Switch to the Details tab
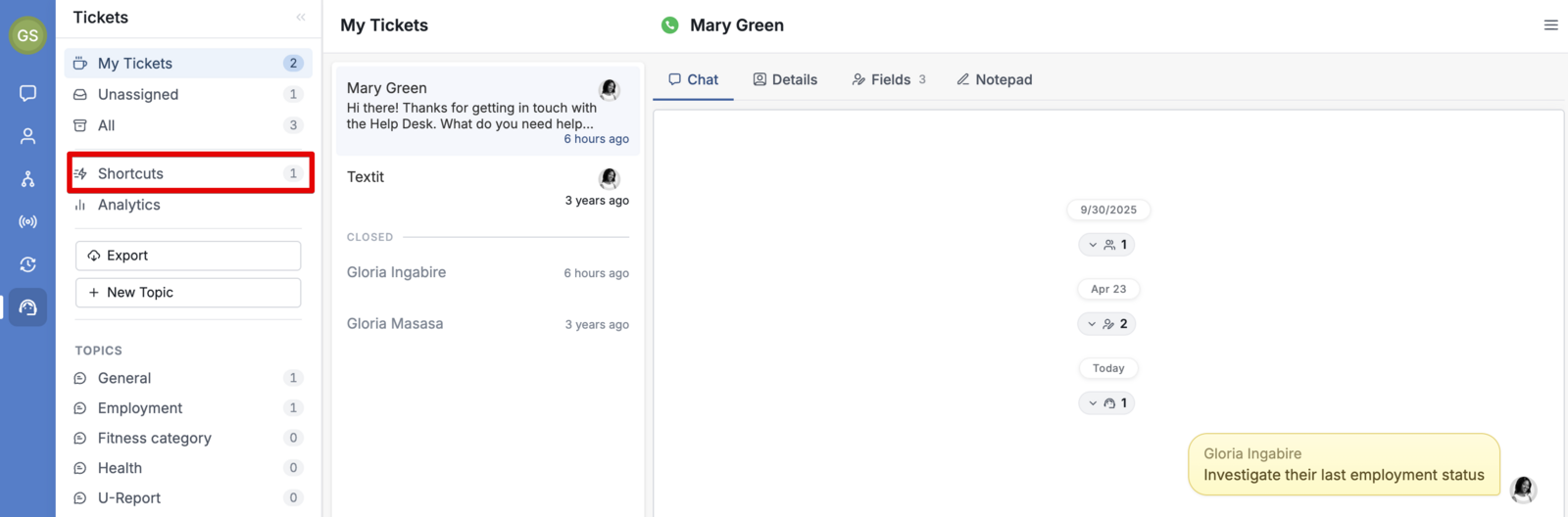 coord(785,80)
